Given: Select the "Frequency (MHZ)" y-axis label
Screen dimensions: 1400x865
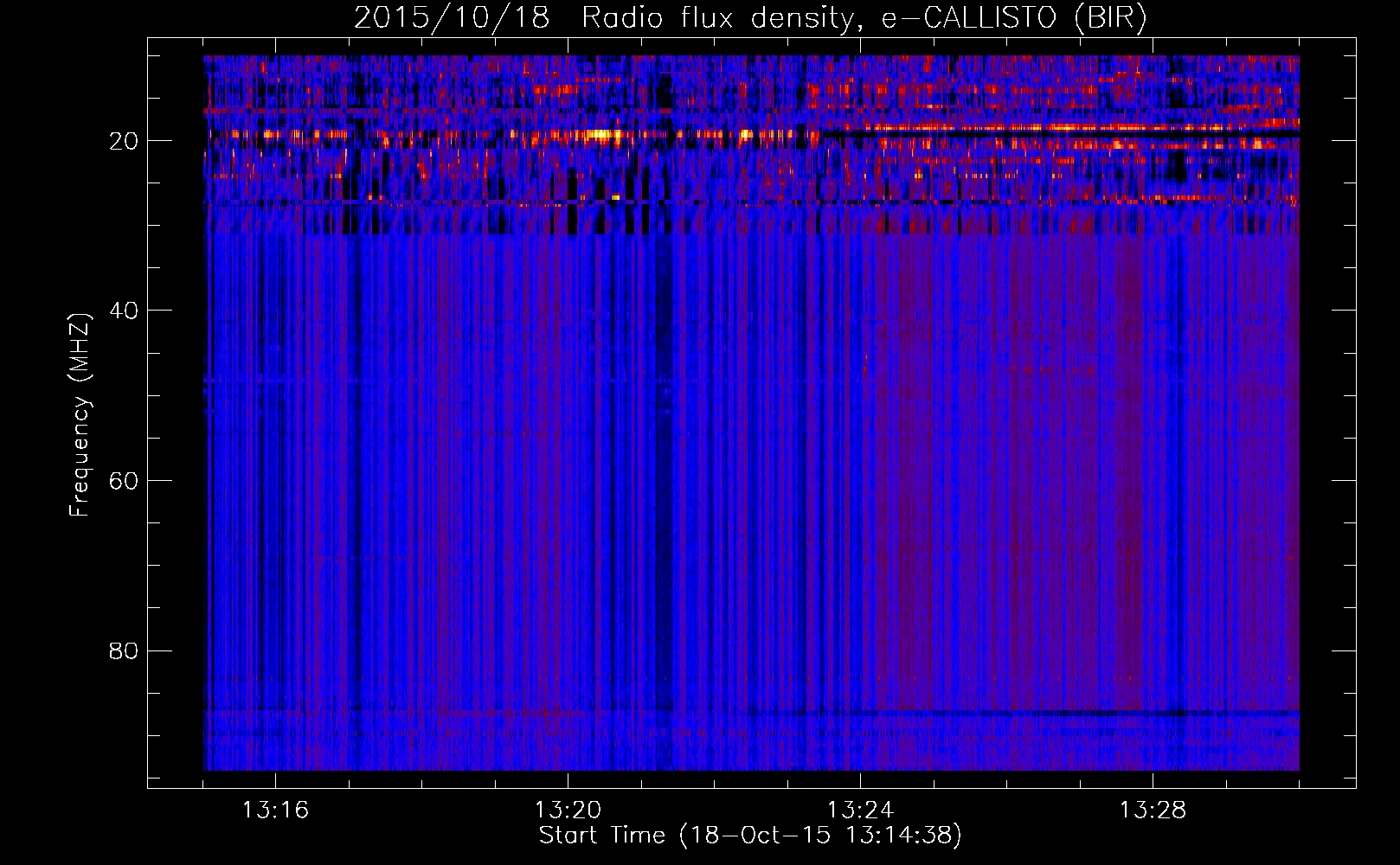Looking at the screenshot, I should (80, 415).
